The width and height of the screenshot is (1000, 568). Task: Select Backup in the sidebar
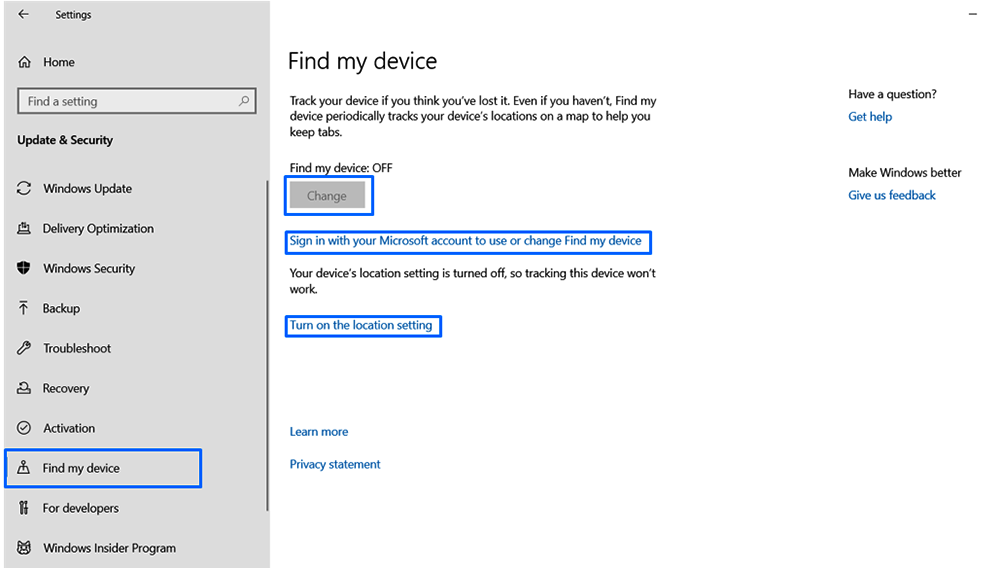[61, 309]
